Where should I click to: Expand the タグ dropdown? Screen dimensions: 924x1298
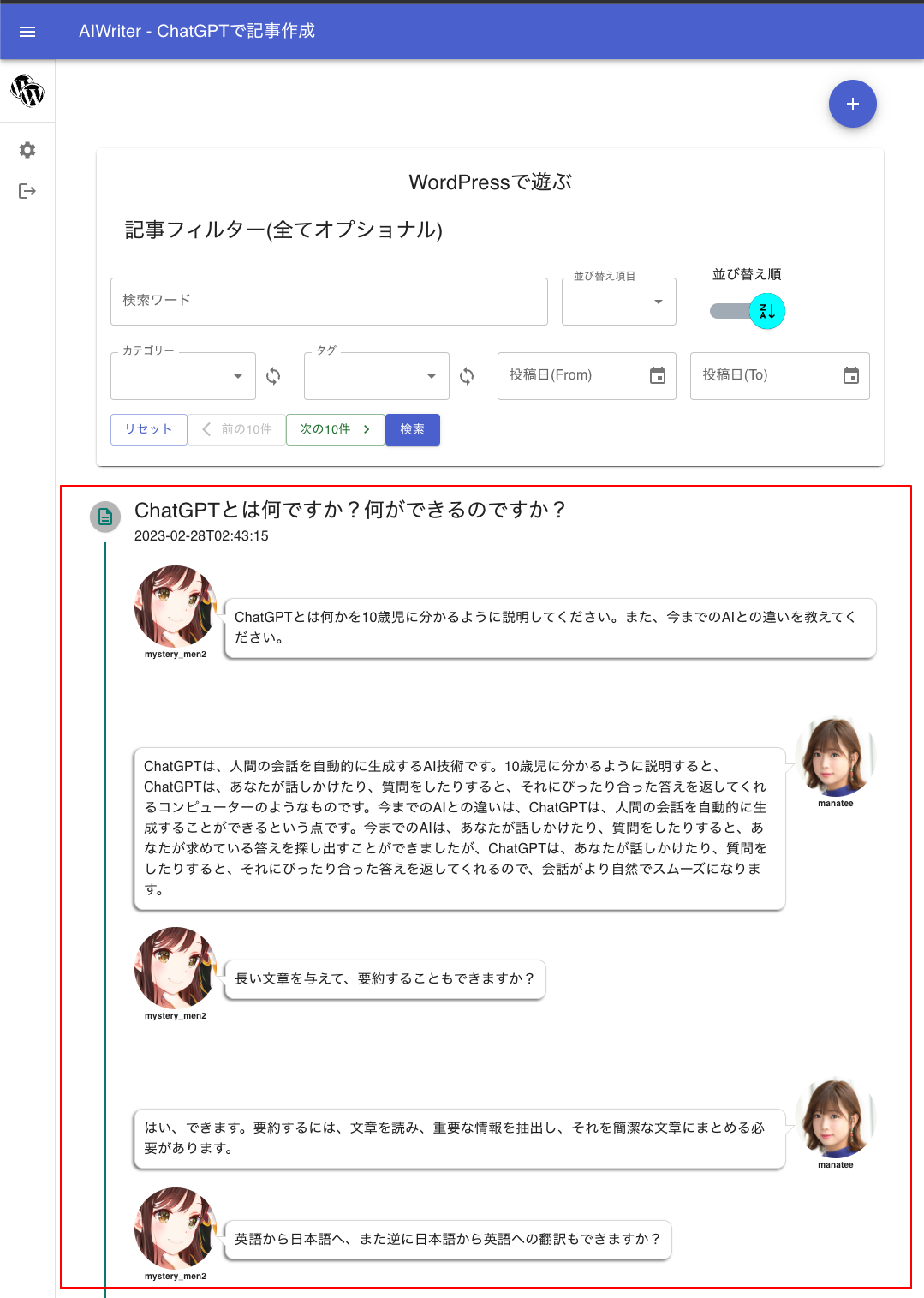(377, 376)
